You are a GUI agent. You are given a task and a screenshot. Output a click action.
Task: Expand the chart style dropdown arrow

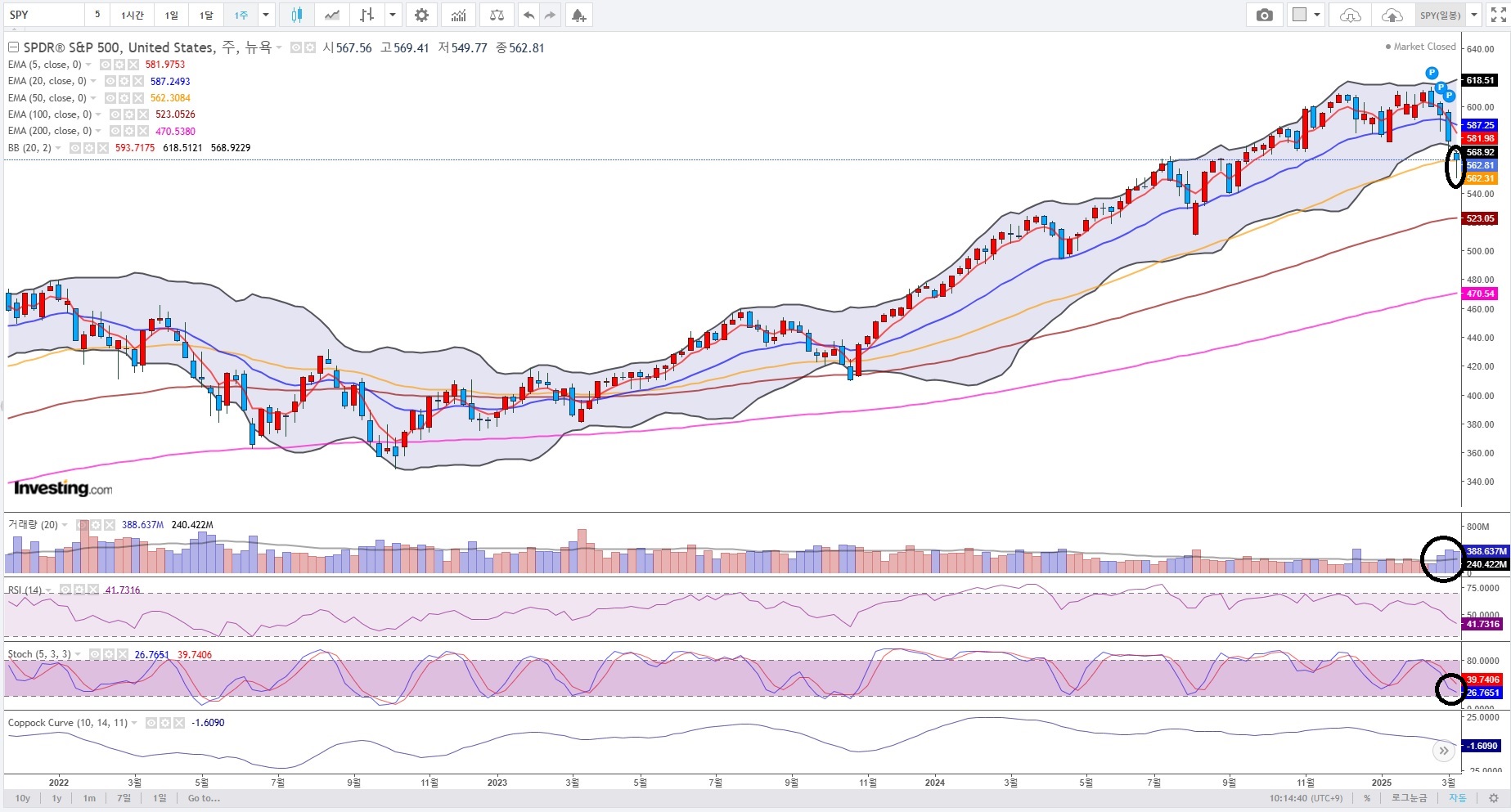[x=393, y=15]
